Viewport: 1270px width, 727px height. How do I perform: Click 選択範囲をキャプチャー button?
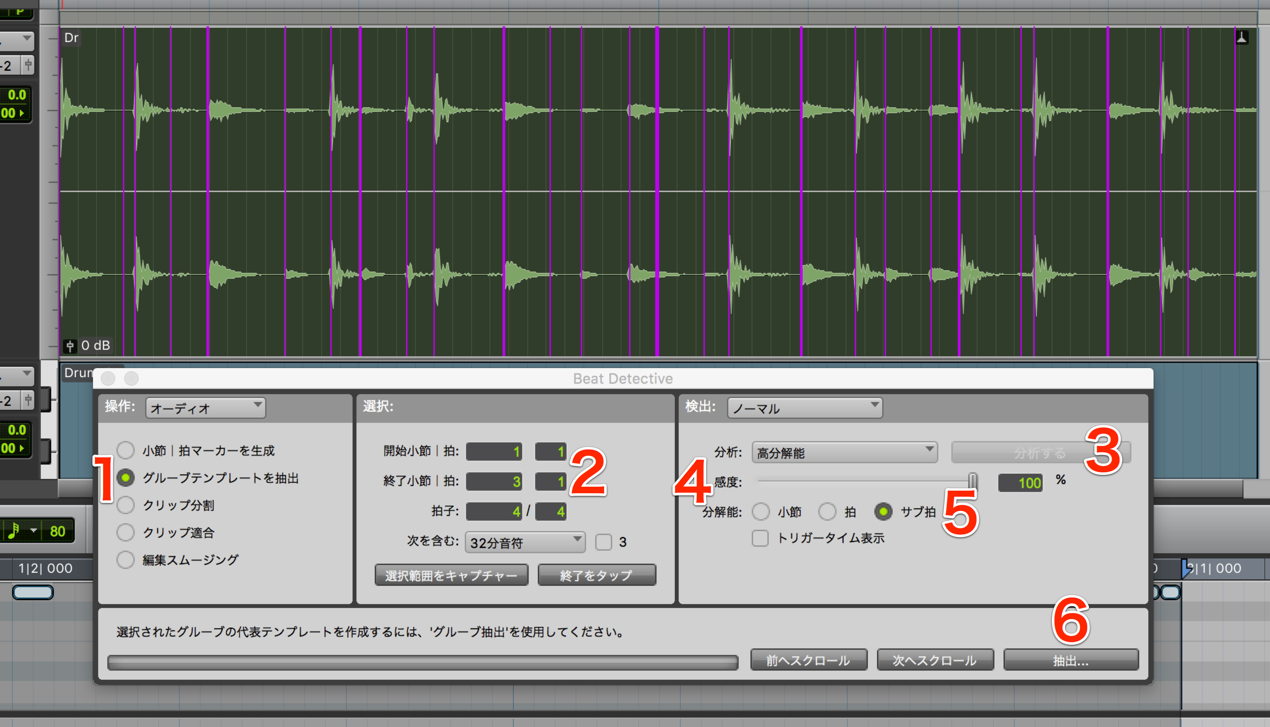(451, 575)
